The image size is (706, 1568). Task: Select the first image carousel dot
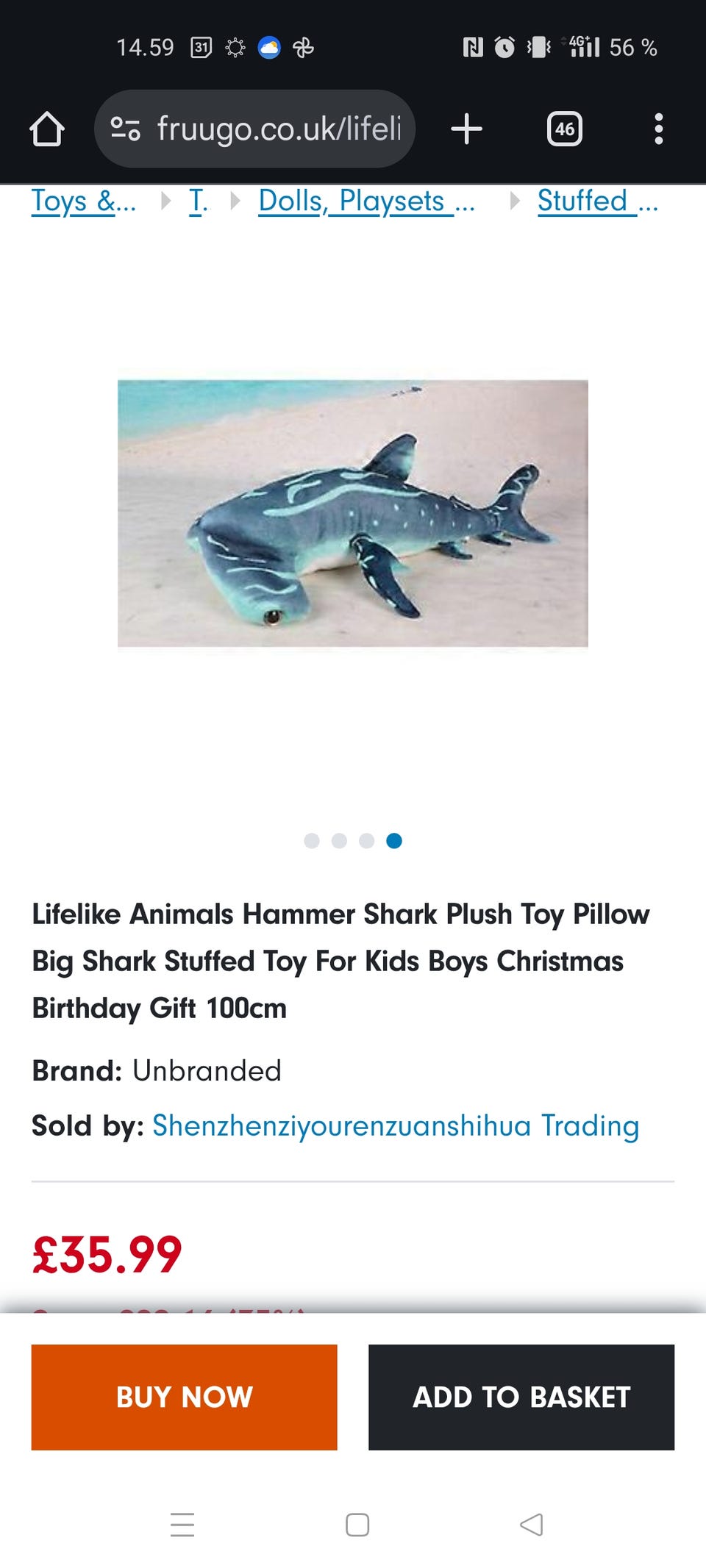pos(312,841)
